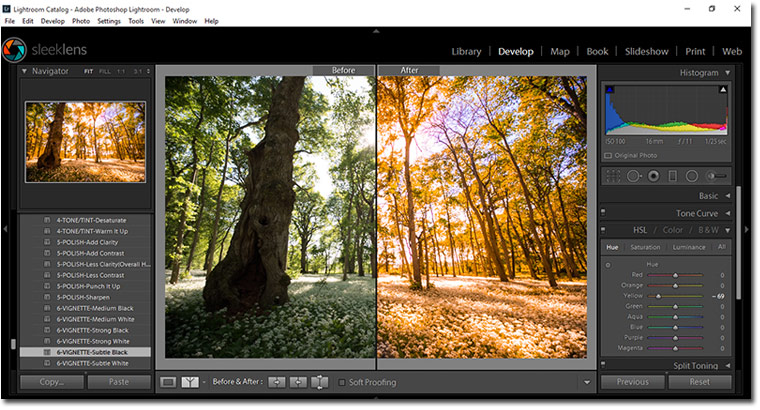Set Navigator zoom to FIT
This screenshot has width=760, height=410.
88,71
